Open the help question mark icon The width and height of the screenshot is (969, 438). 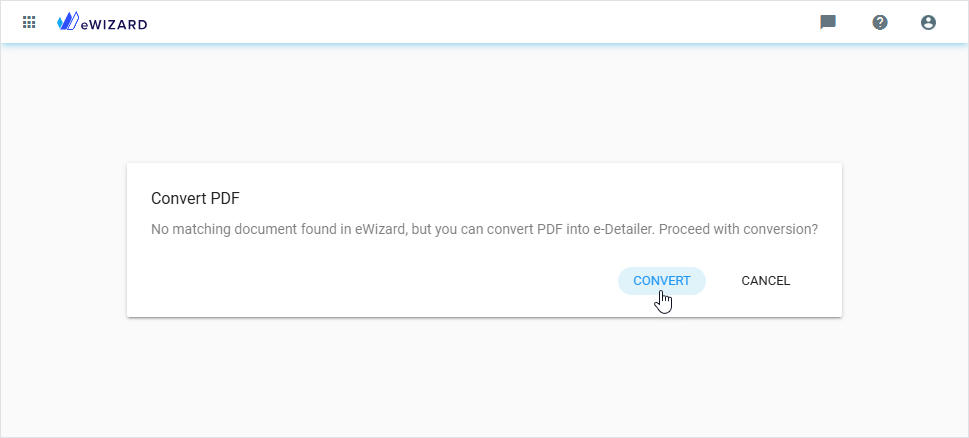(880, 22)
